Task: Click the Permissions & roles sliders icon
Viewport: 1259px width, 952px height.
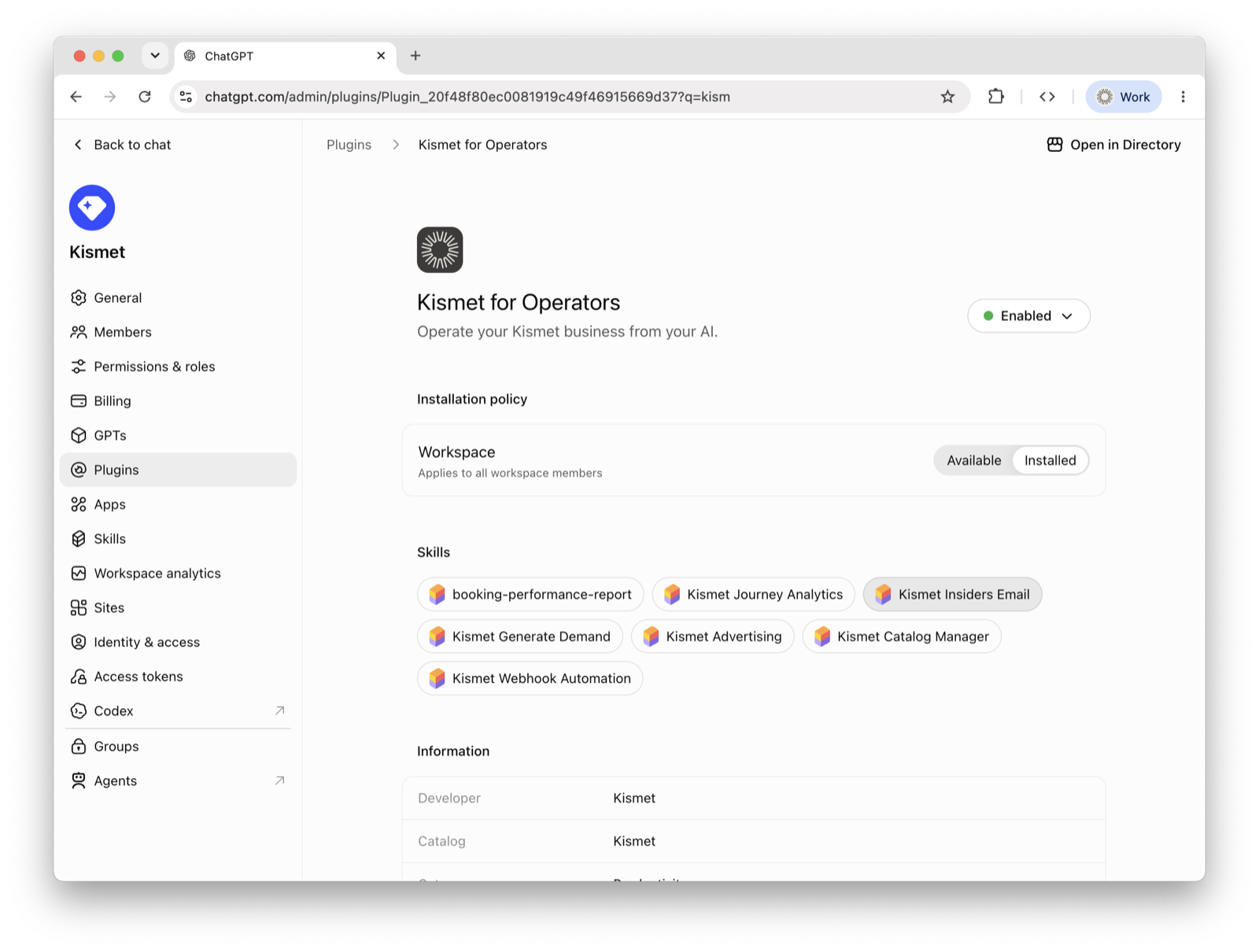Action: (79, 367)
